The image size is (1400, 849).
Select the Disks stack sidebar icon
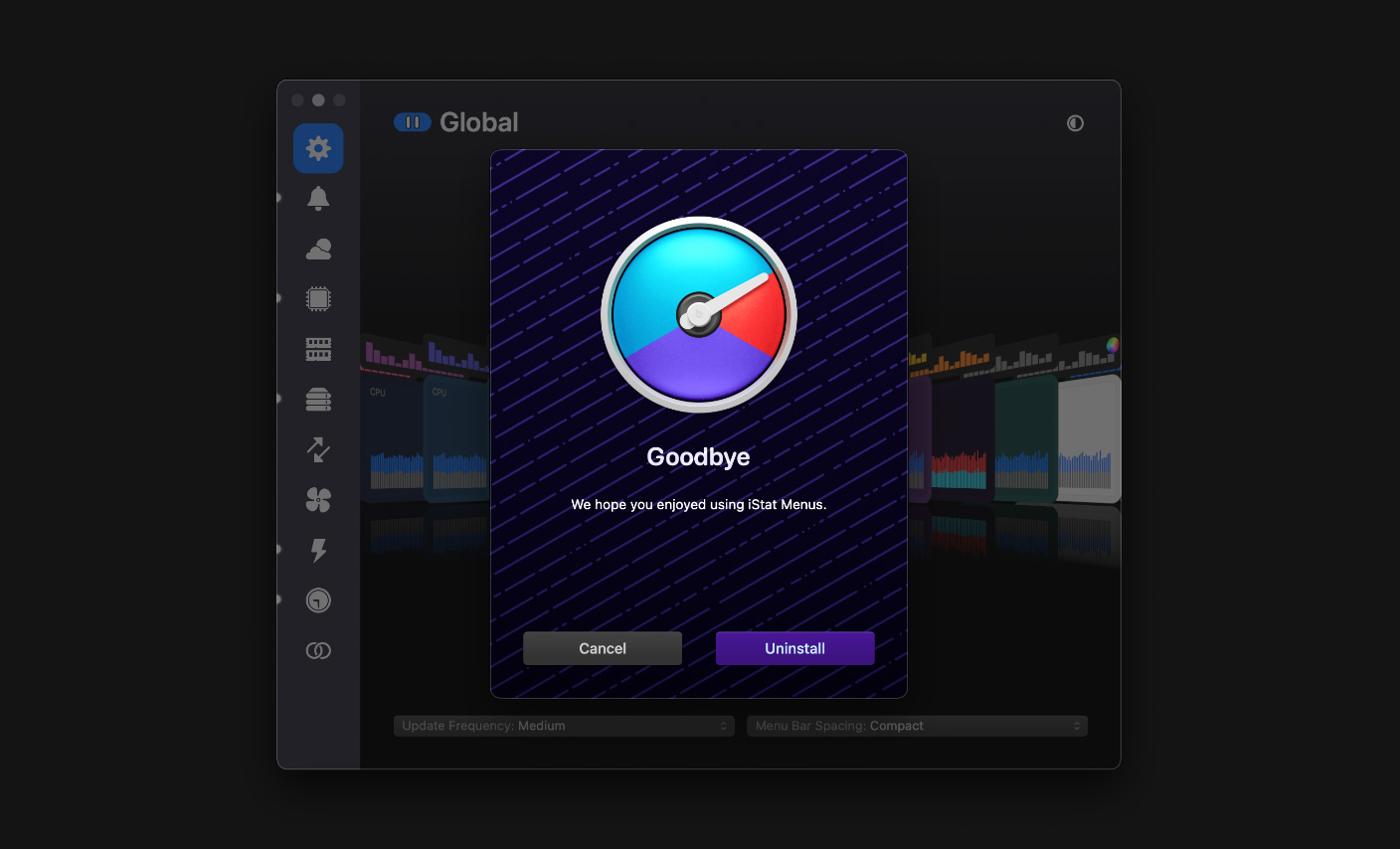[318, 400]
